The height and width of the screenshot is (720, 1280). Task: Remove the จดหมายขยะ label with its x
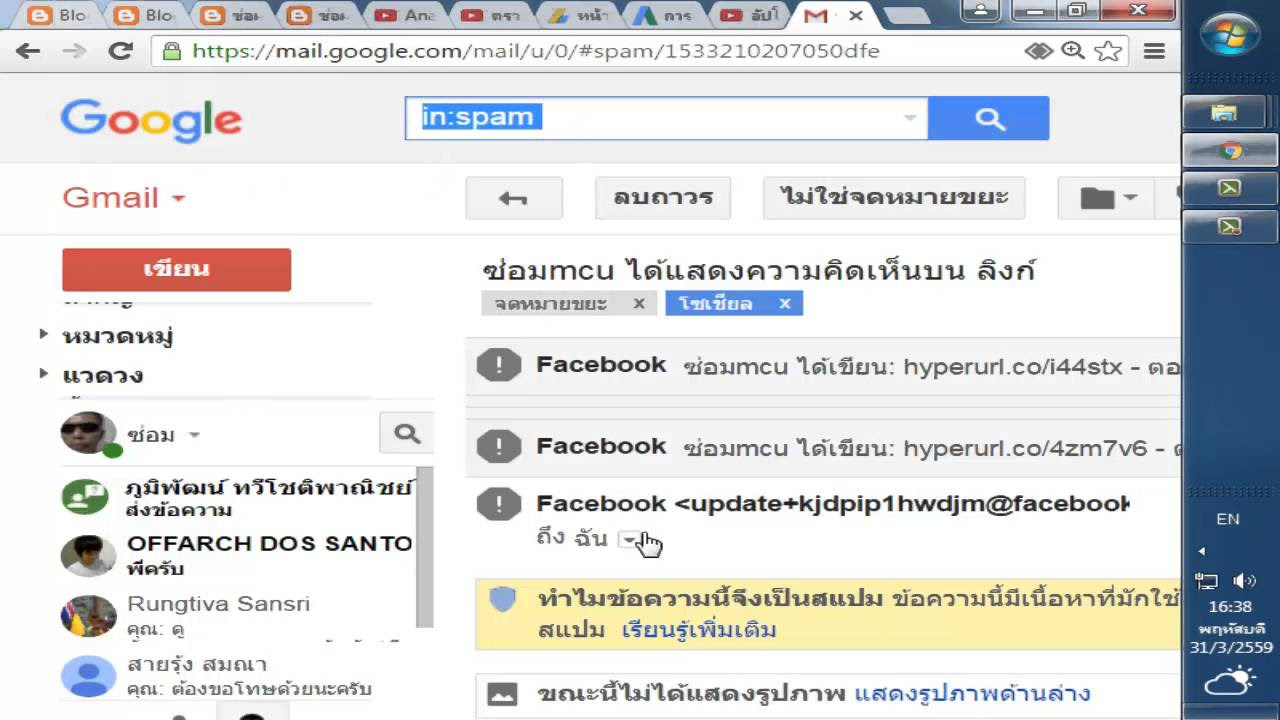pyautogui.click(x=639, y=304)
